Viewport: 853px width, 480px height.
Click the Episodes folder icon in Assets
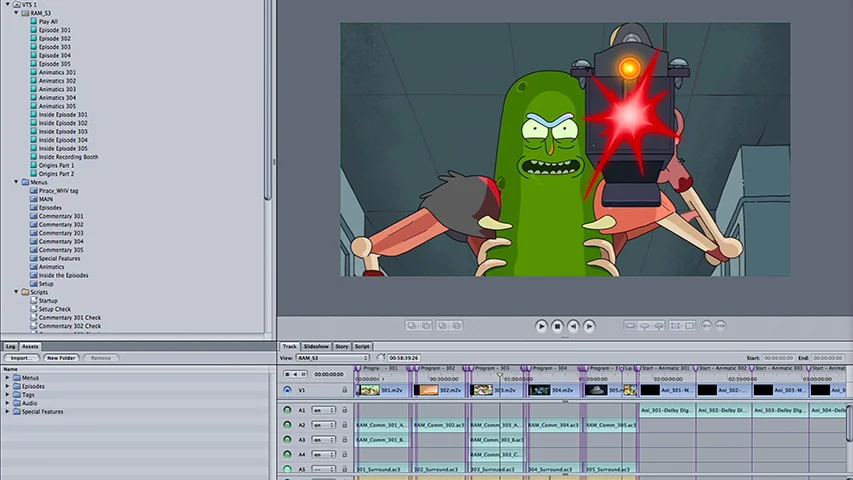[x=17, y=386]
